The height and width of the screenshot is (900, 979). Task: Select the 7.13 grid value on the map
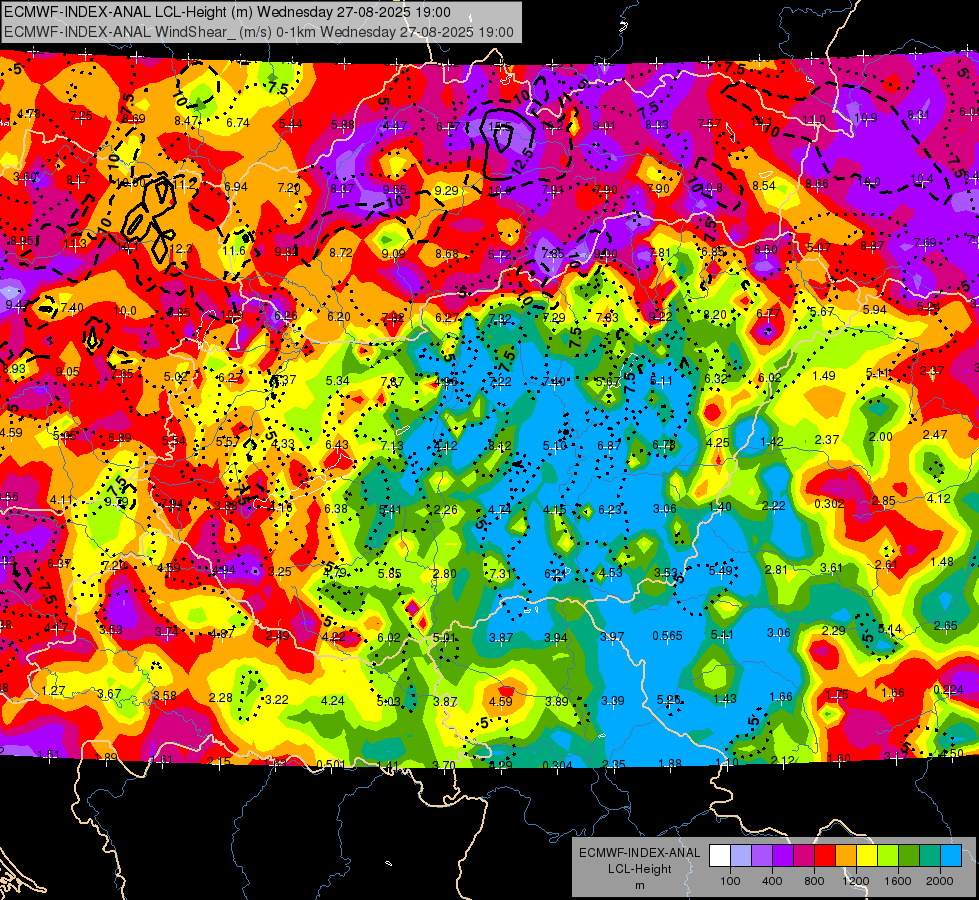coord(392,445)
